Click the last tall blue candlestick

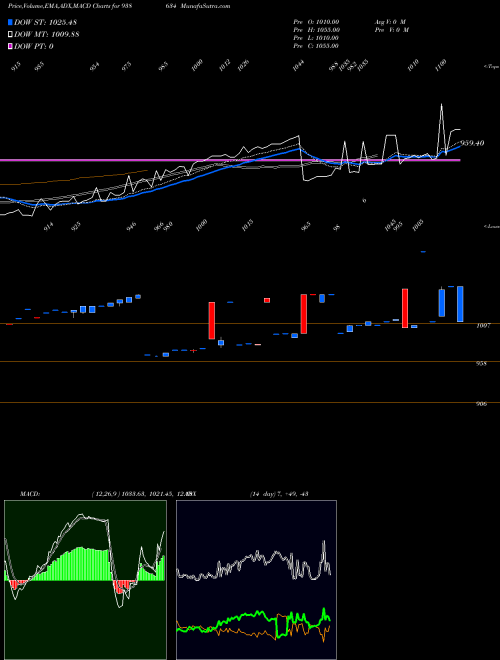coord(460,304)
